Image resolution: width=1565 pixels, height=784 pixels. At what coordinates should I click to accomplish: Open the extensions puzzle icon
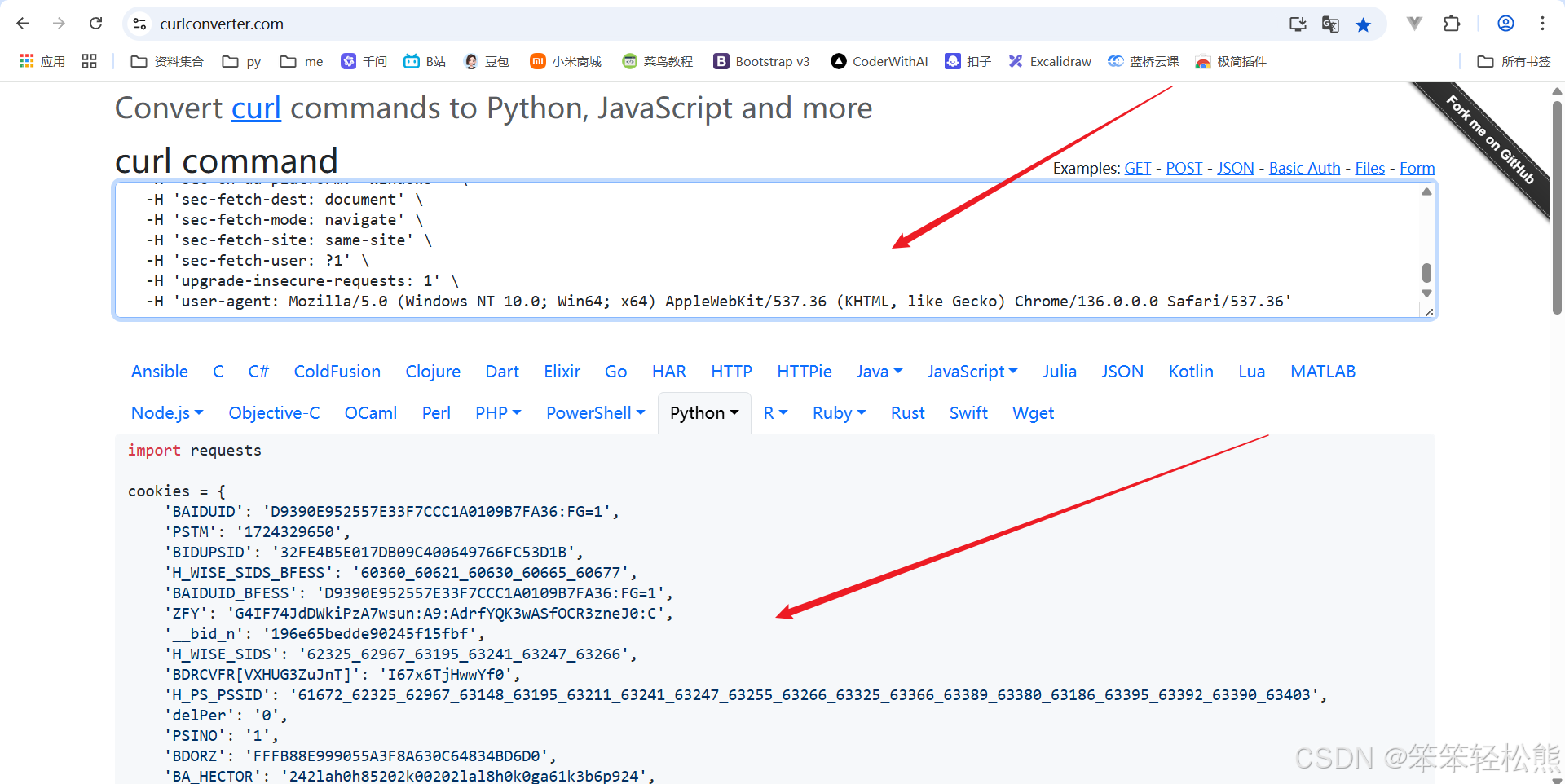(1452, 24)
